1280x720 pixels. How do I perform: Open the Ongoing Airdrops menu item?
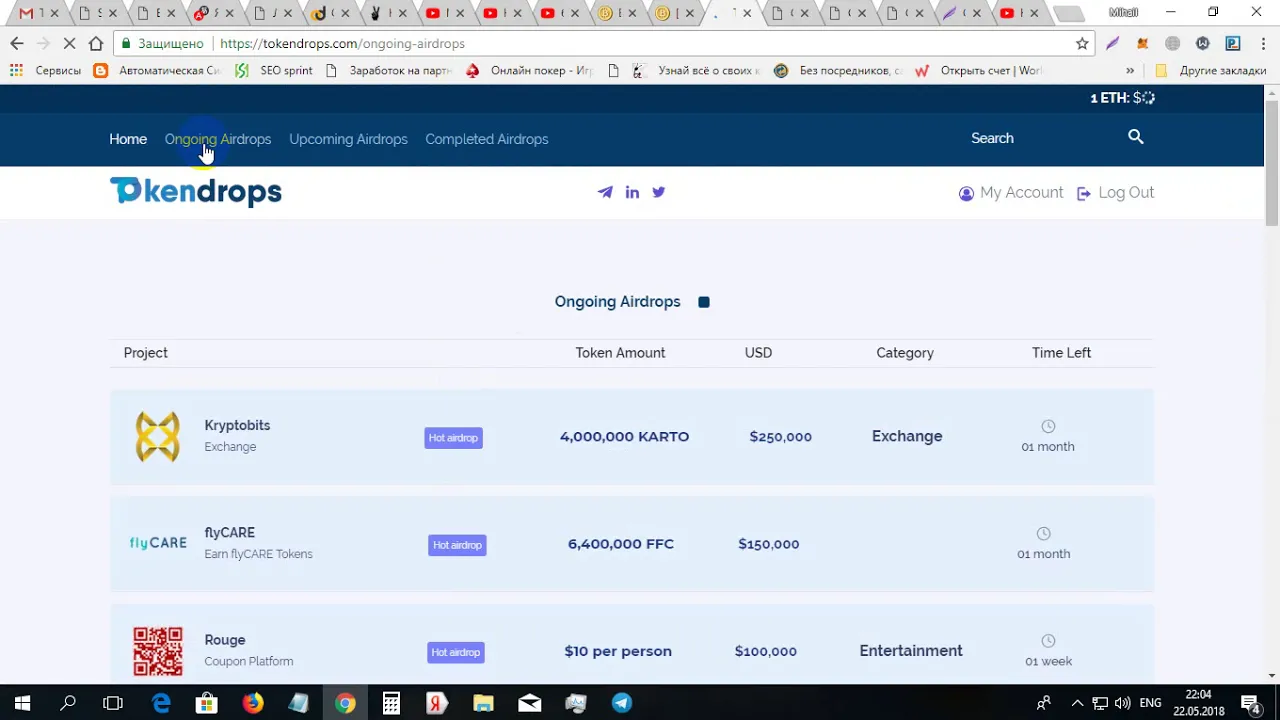[218, 139]
